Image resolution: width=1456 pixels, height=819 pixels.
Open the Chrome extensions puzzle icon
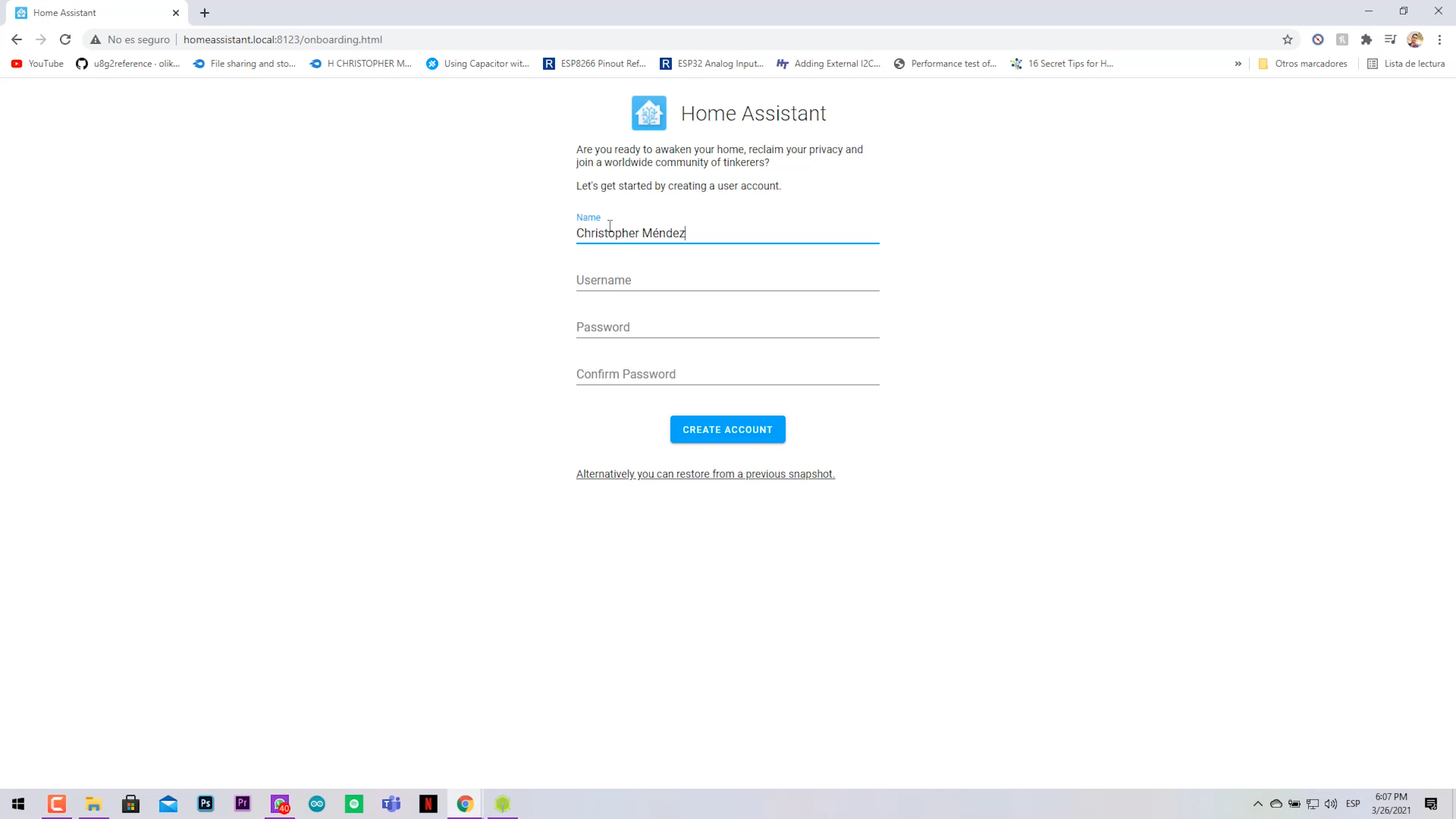pyautogui.click(x=1366, y=39)
